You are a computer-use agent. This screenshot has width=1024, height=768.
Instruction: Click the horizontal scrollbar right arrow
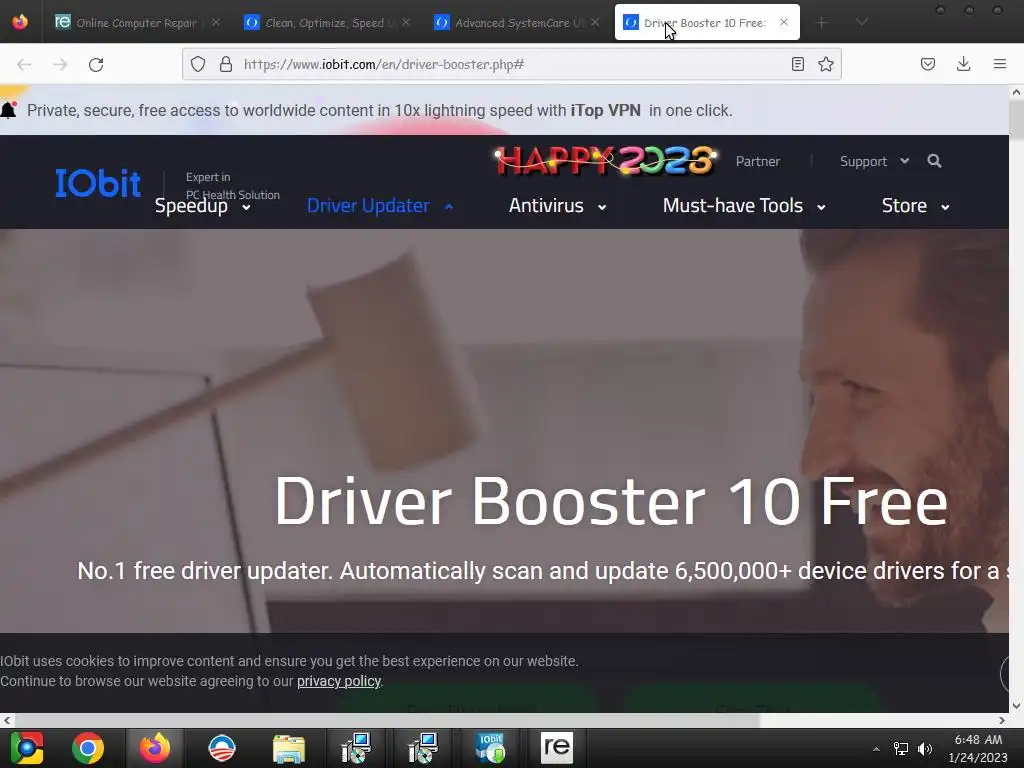tap(1002, 720)
